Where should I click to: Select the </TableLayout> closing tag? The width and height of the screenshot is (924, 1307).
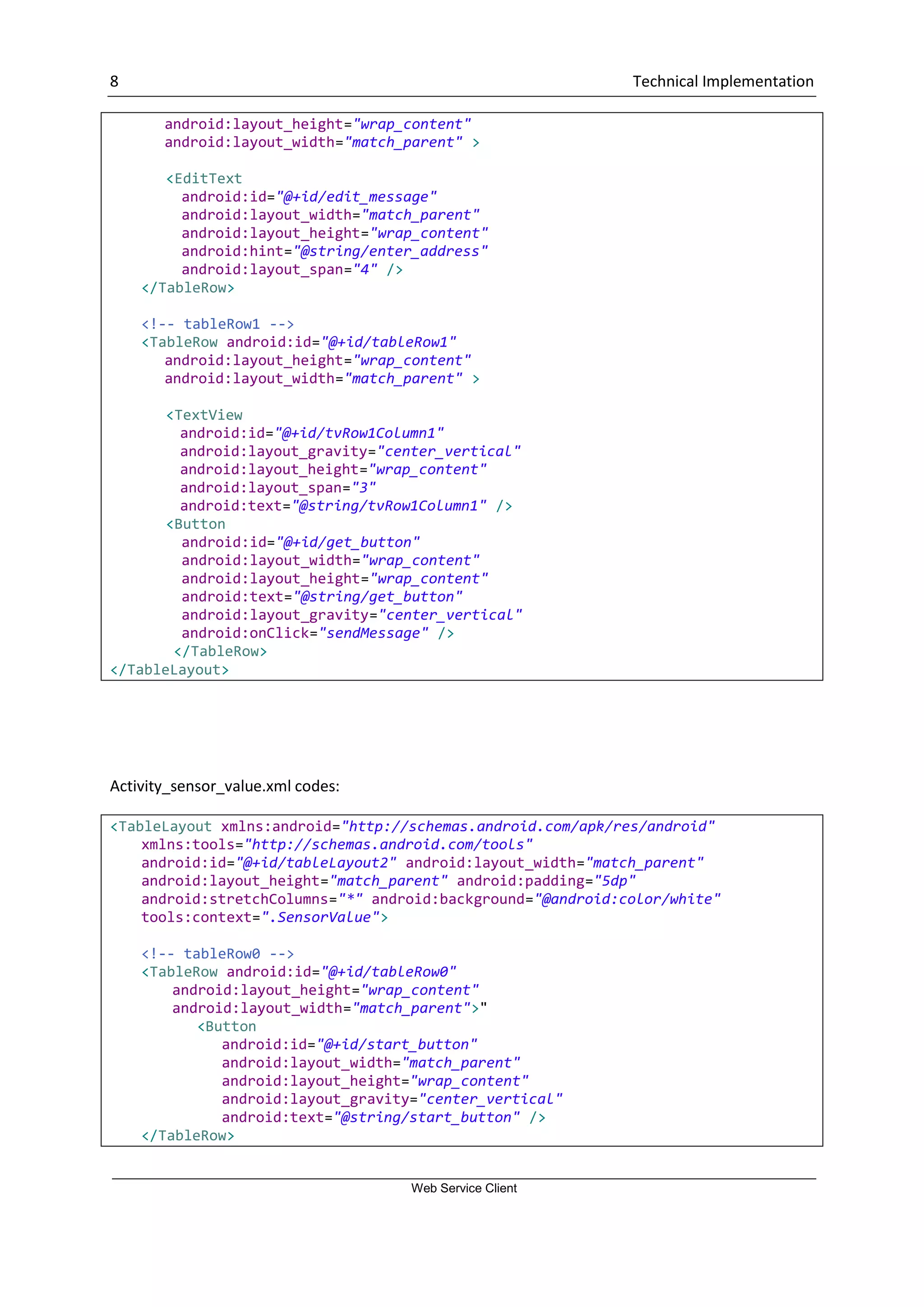coord(170,670)
